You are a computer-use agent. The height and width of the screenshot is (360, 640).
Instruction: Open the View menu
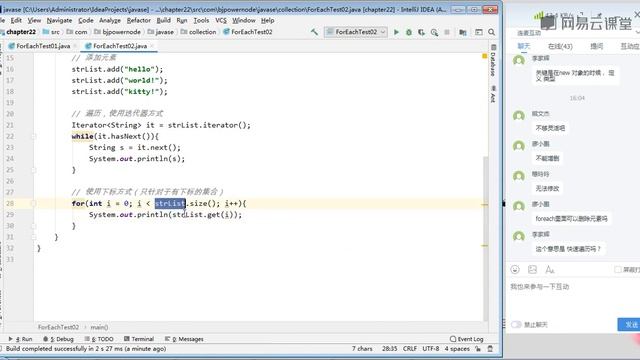click(34, 20)
